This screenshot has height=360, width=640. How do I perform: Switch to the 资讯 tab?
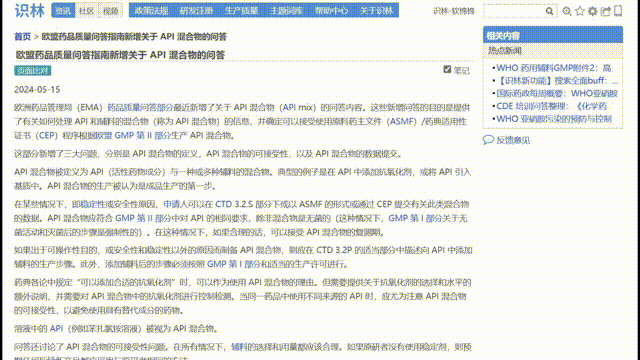pos(63,11)
